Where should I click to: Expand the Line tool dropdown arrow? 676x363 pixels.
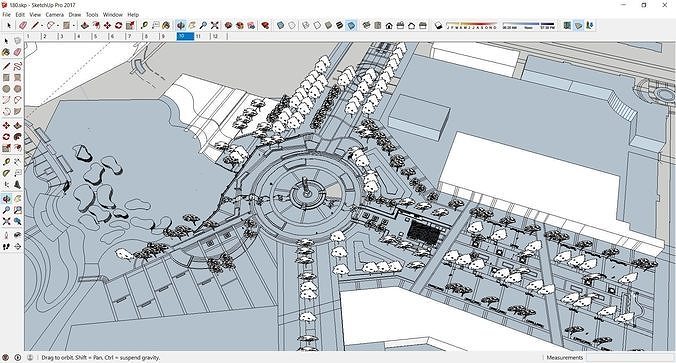point(42,25)
